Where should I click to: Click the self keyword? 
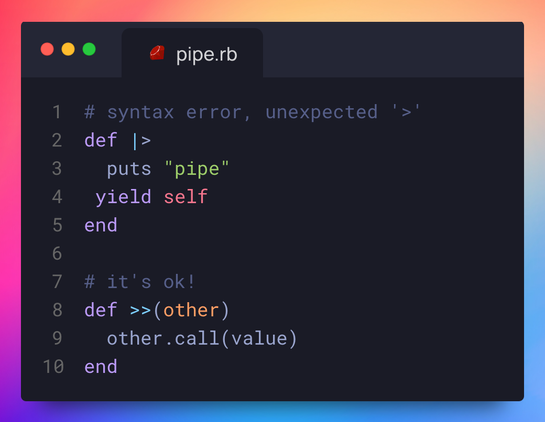[186, 197]
